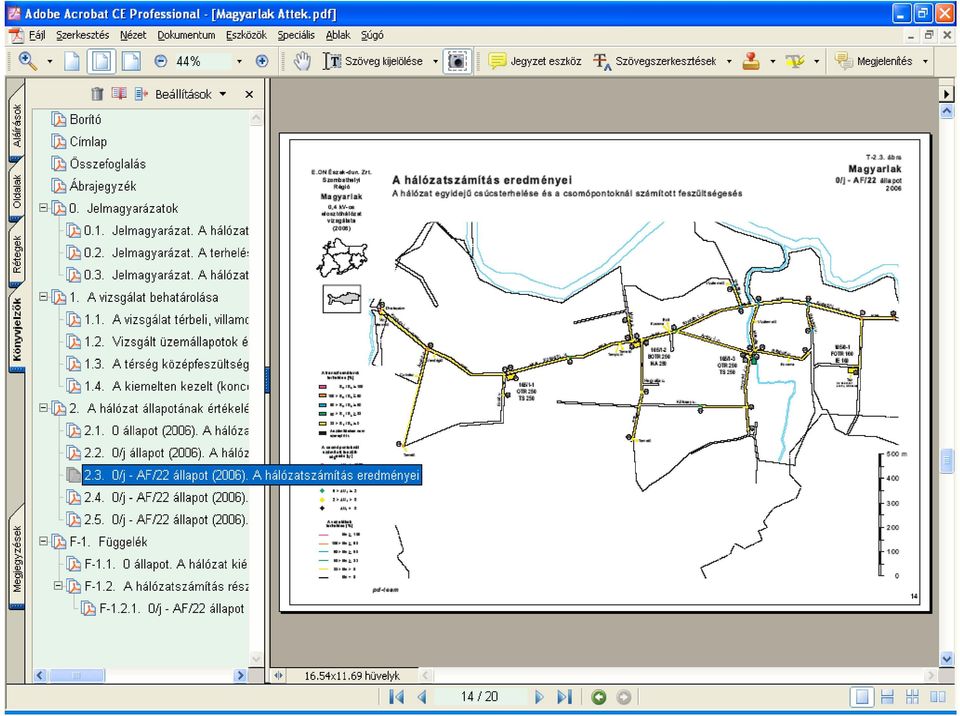
Task: Open the Highlighter tool dropdown arrow
Action: pos(816,61)
